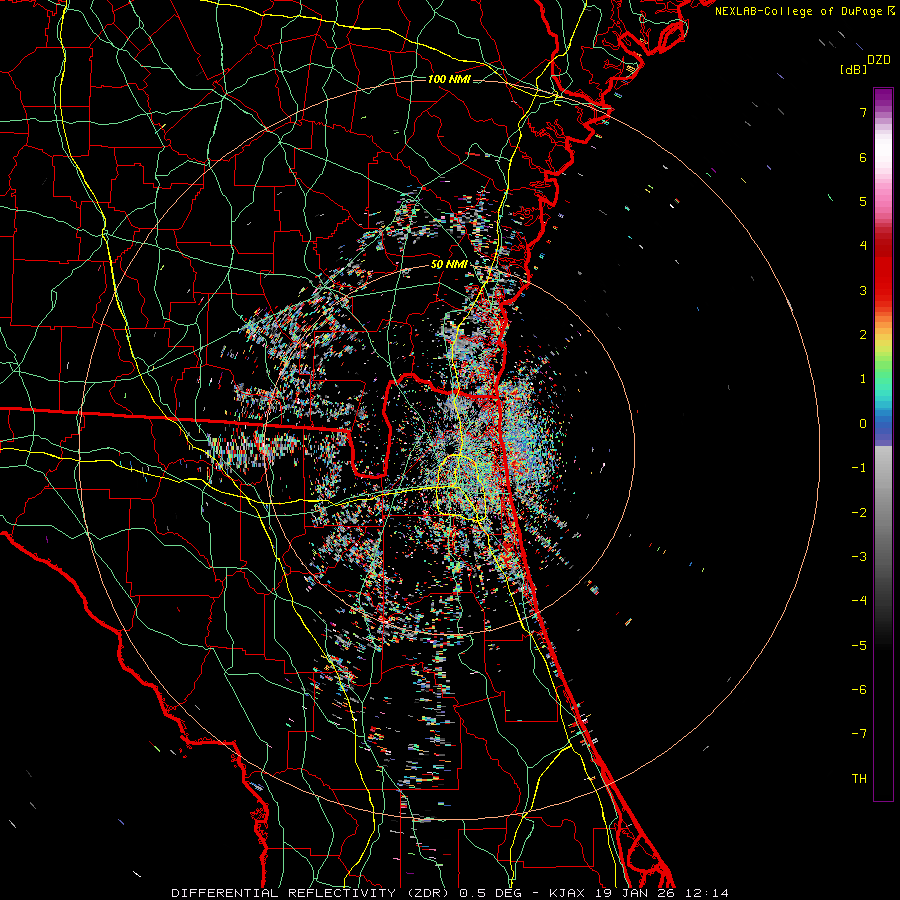Click the -3 dB label on scale
Screen dimensions: 900x900
pyautogui.click(x=859, y=557)
